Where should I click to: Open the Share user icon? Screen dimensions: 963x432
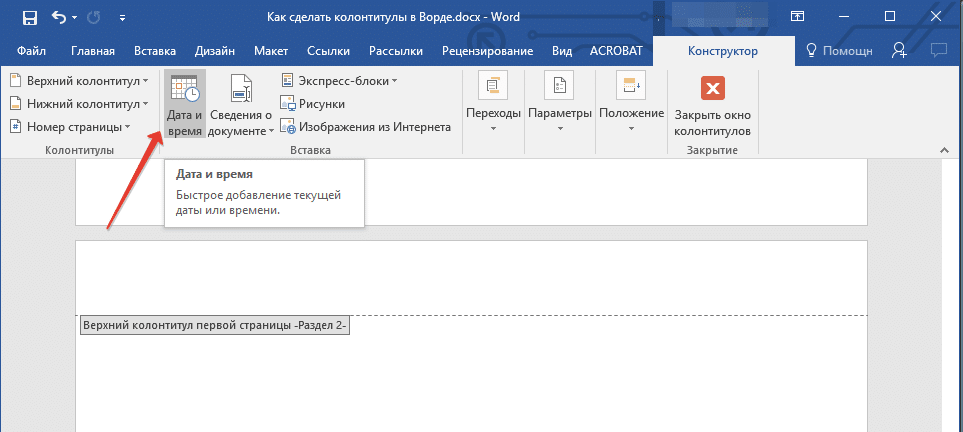(899, 51)
